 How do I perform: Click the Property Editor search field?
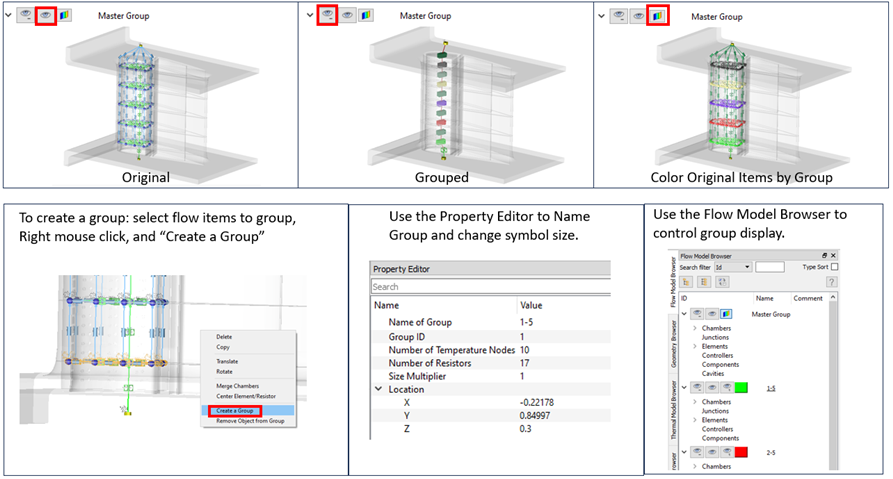tap(490, 287)
